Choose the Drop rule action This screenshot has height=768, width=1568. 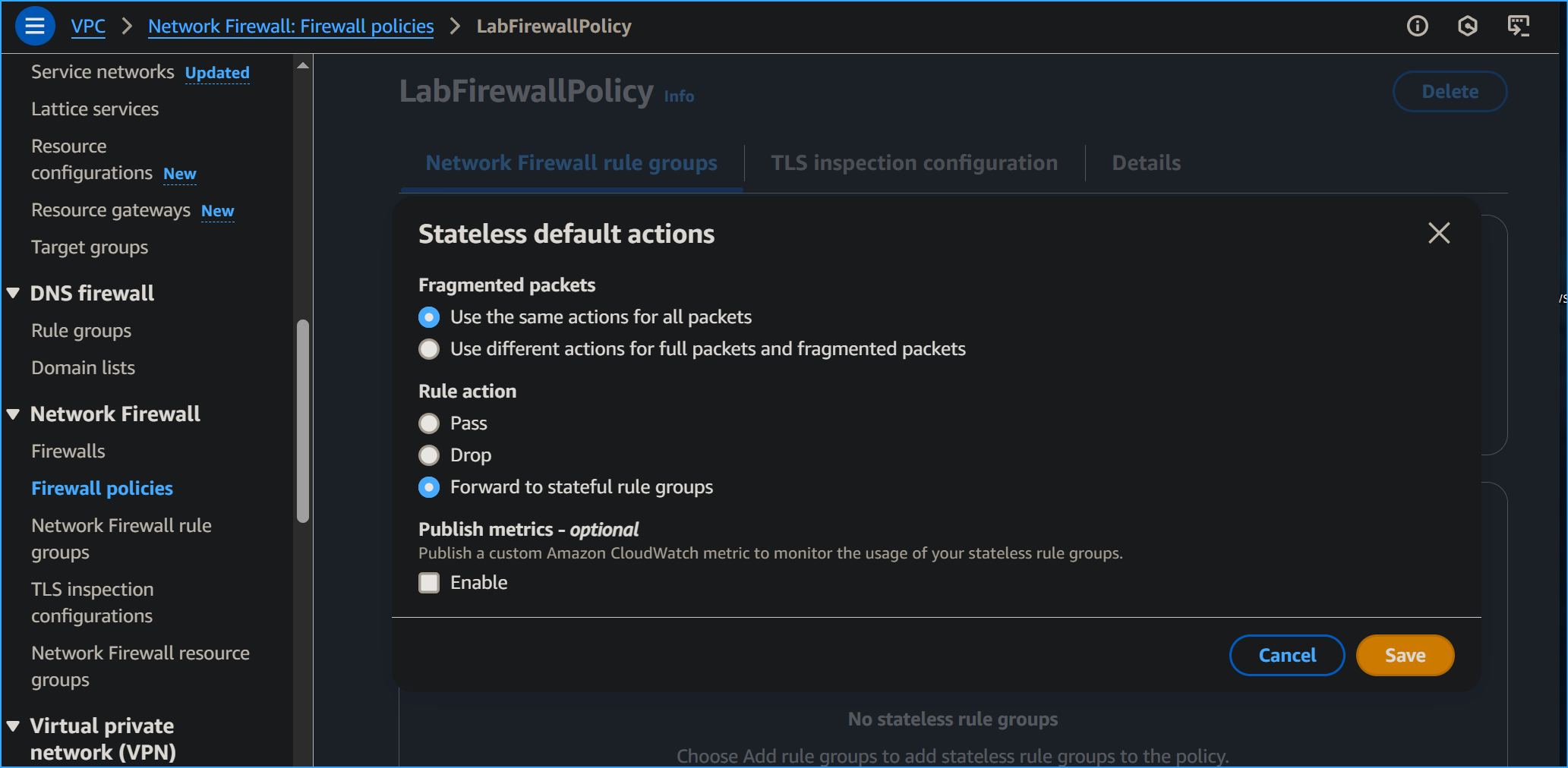(x=429, y=455)
